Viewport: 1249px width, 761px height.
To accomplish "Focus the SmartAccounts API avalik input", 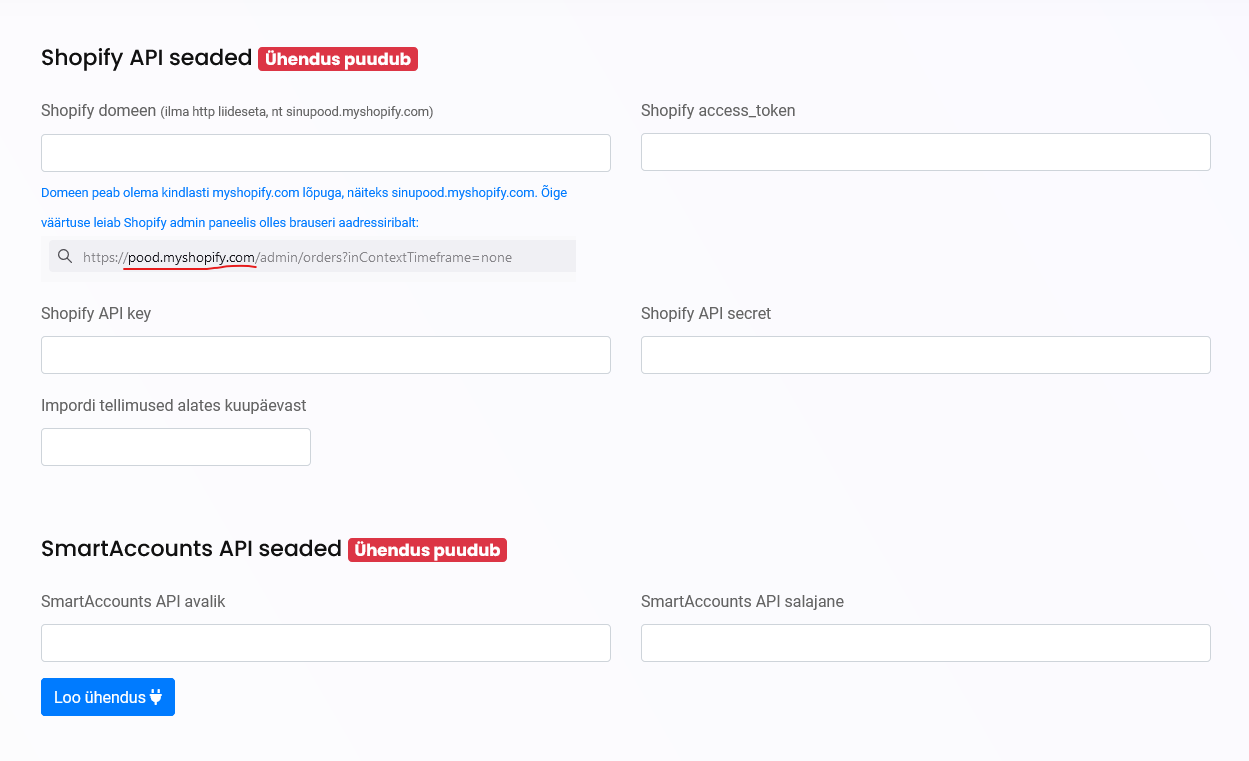I will point(325,643).
